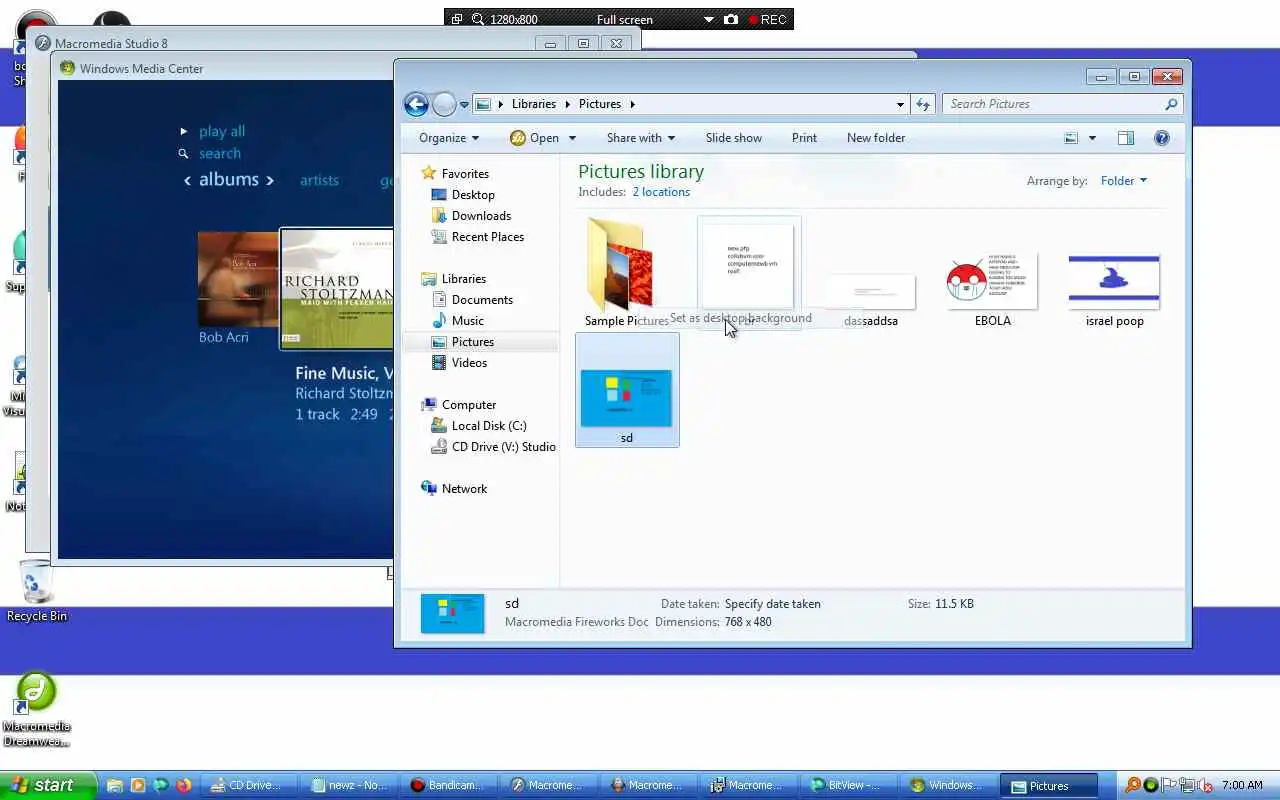Image resolution: width=1280 pixels, height=800 pixels.
Task: Click the Bandicam camera screenshot icon
Action: coord(731,19)
